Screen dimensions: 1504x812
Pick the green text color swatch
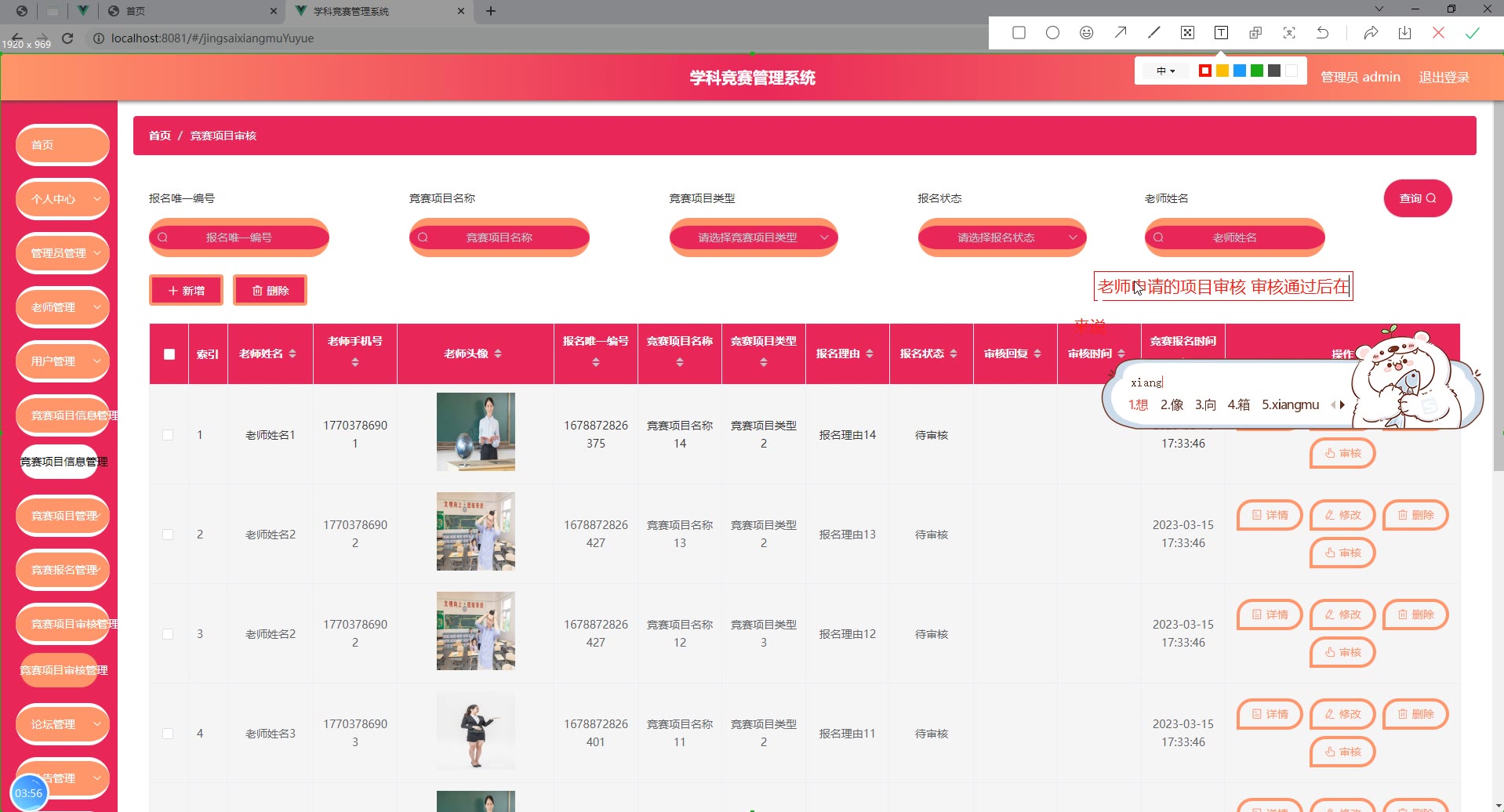(1257, 71)
